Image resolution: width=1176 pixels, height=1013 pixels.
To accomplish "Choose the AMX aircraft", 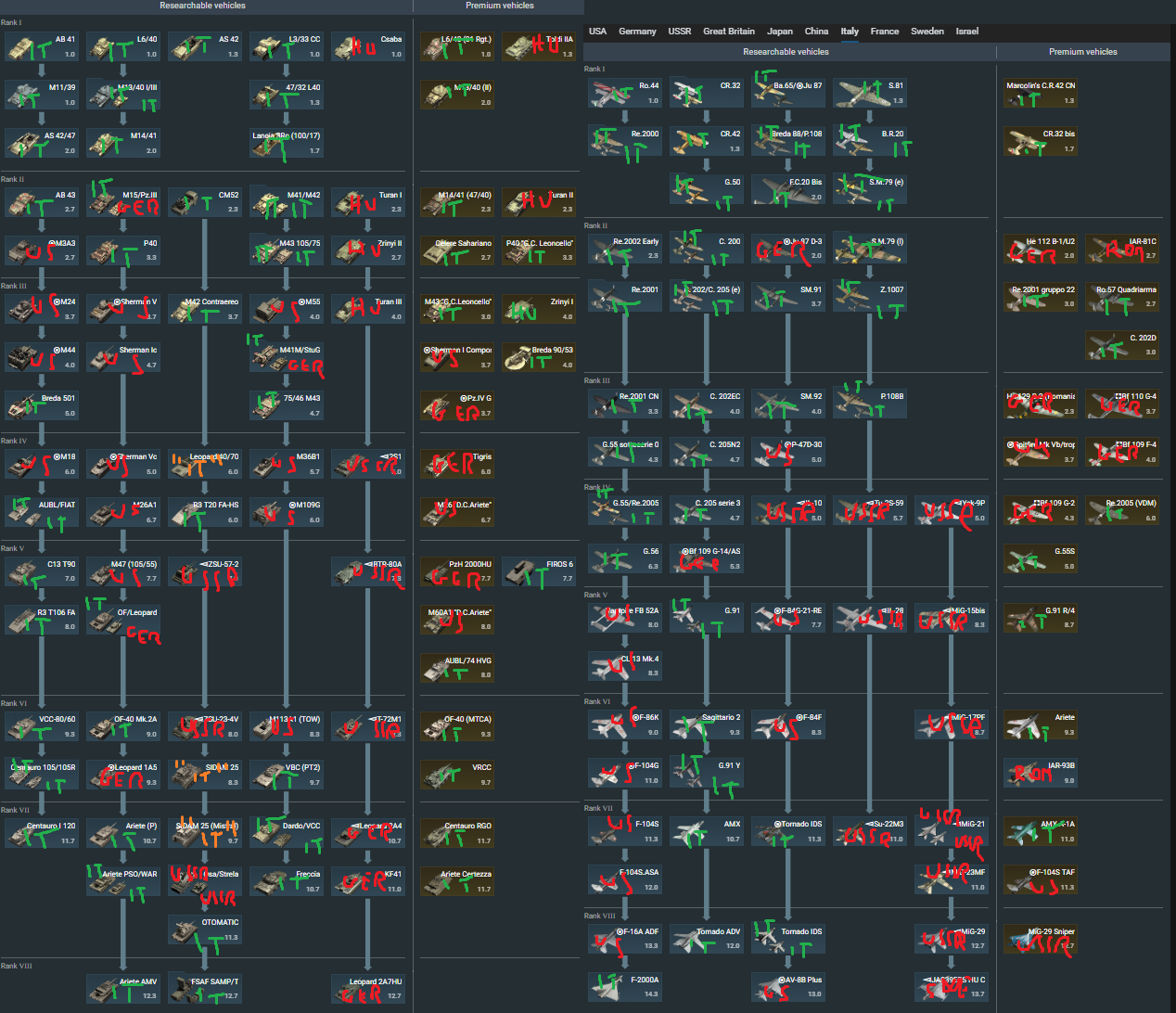I will 707,831.
